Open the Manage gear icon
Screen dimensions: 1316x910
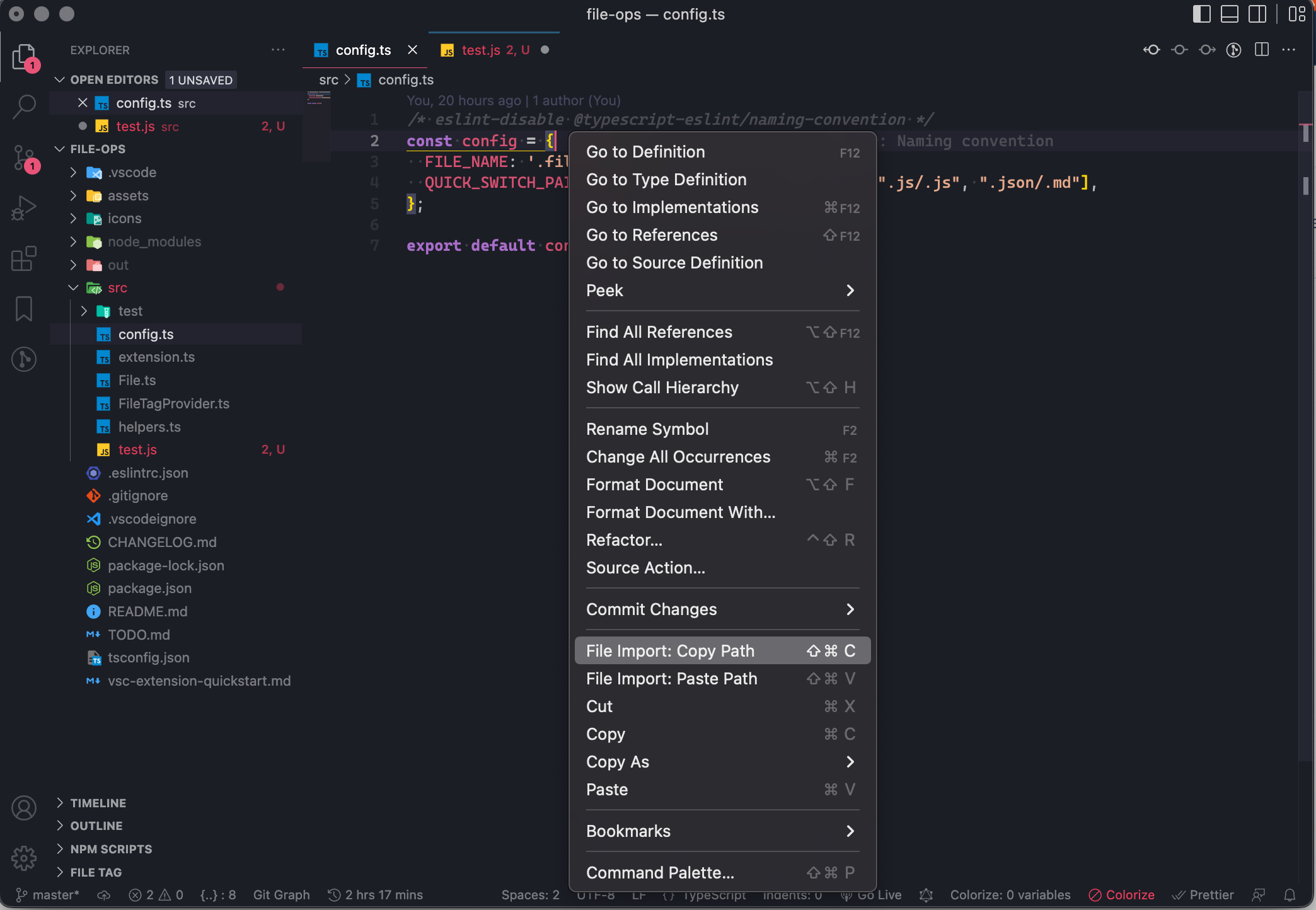point(24,858)
